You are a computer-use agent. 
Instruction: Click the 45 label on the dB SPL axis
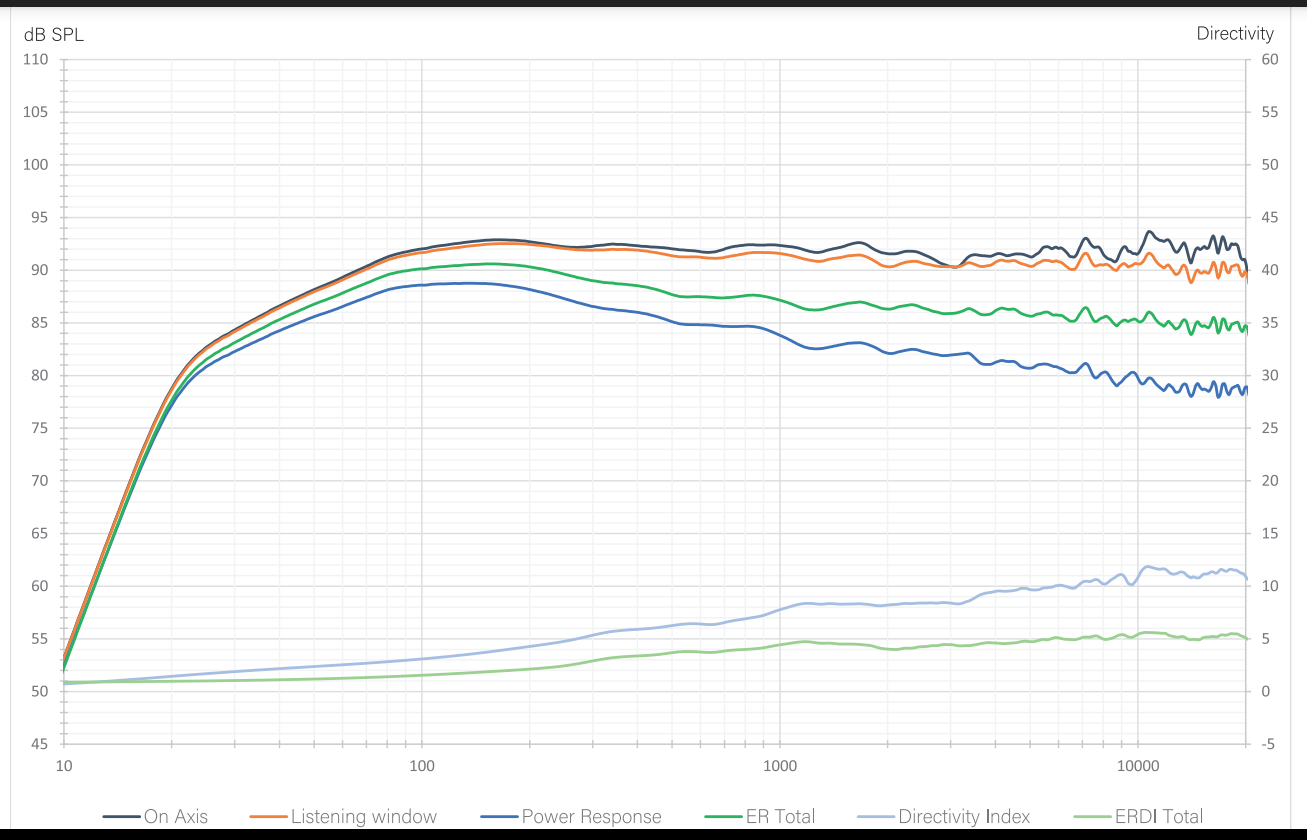click(40, 744)
